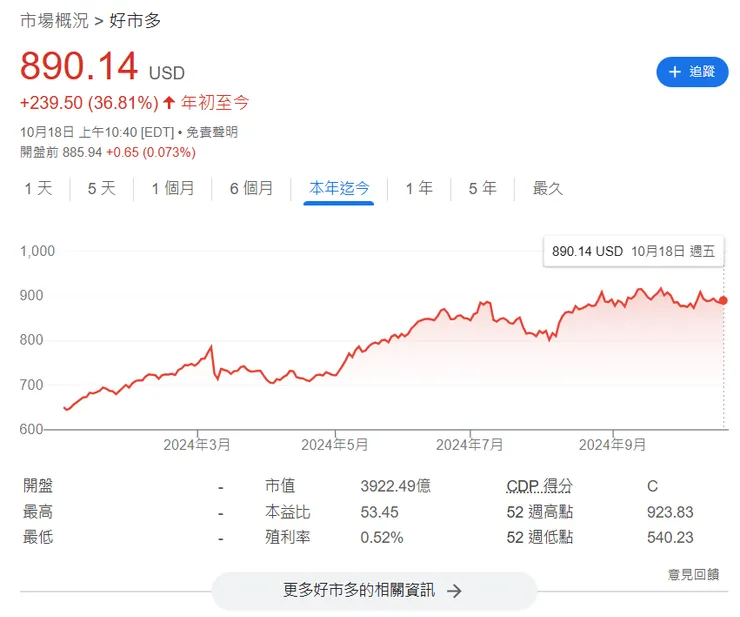Click the 本益比 value 53.45
The image size is (740, 617).
tap(379, 512)
